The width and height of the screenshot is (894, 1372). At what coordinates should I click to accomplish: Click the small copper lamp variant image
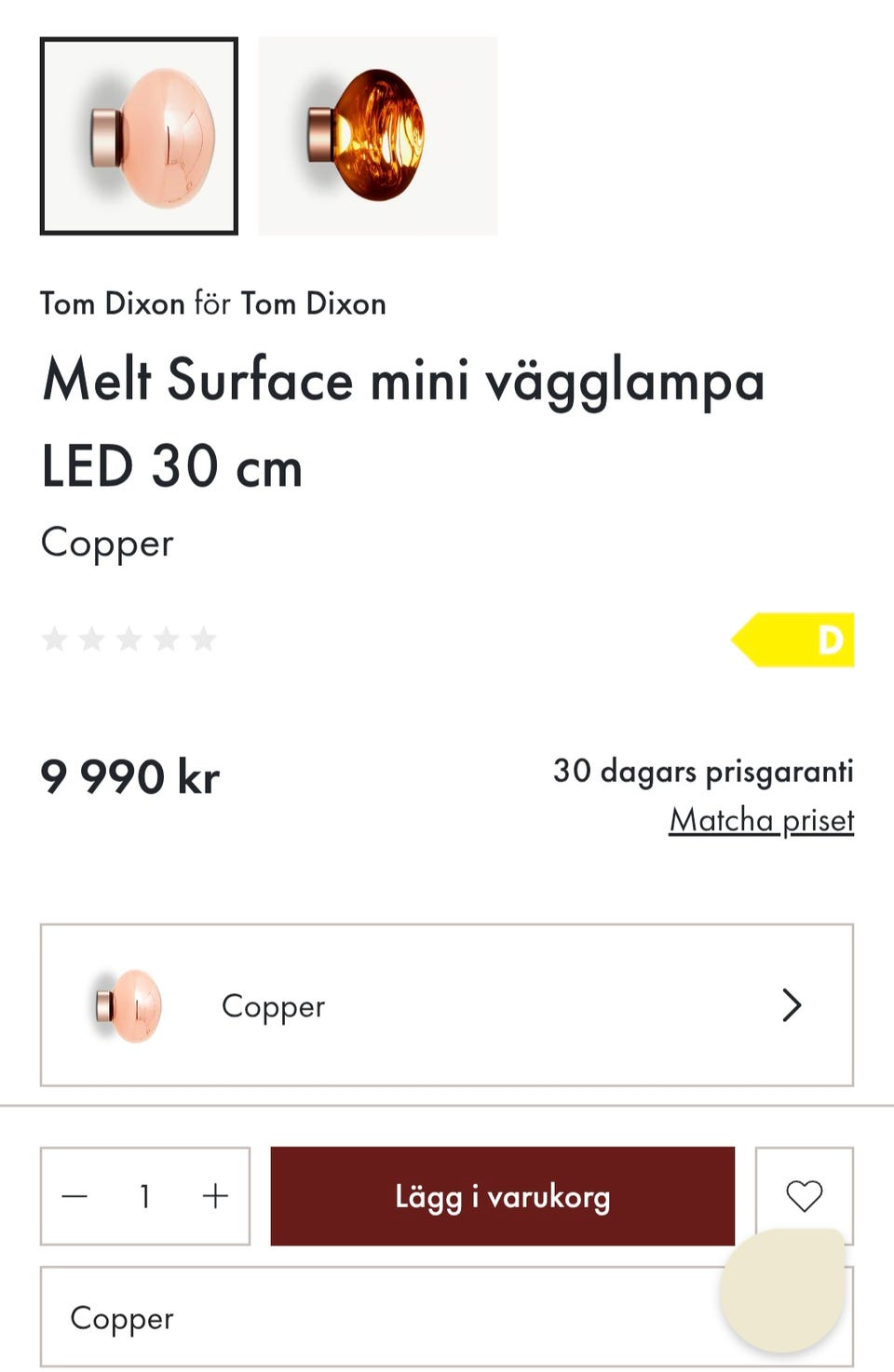129,1005
